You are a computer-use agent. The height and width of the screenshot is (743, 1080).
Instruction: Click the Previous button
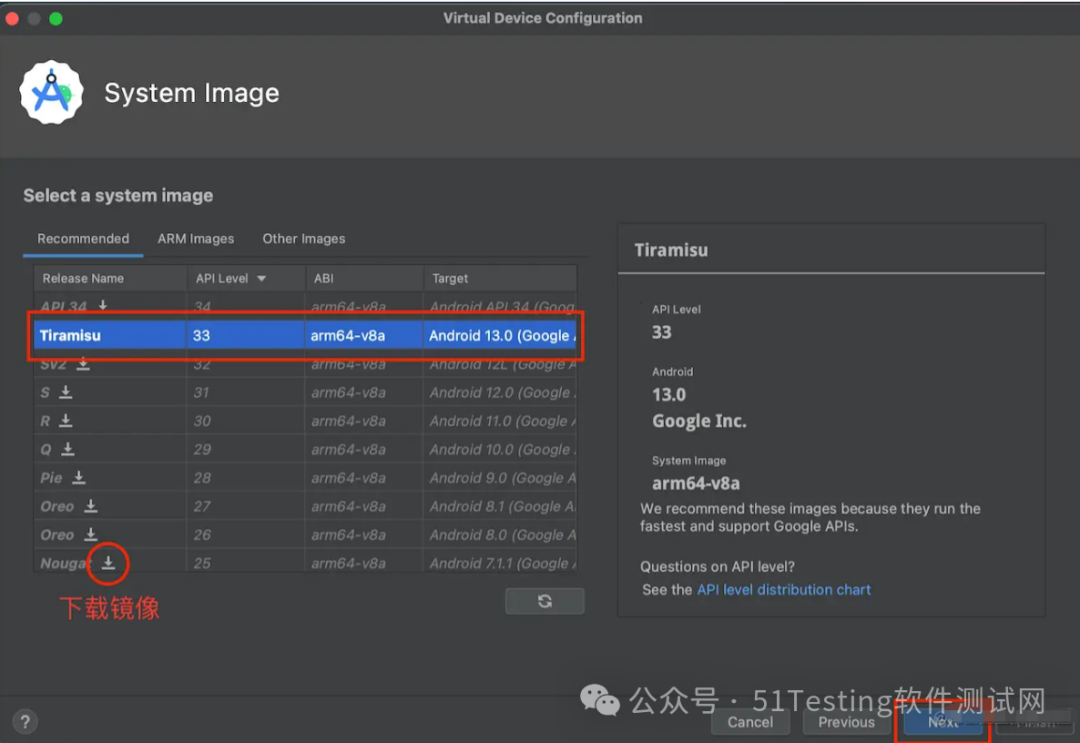(x=847, y=722)
